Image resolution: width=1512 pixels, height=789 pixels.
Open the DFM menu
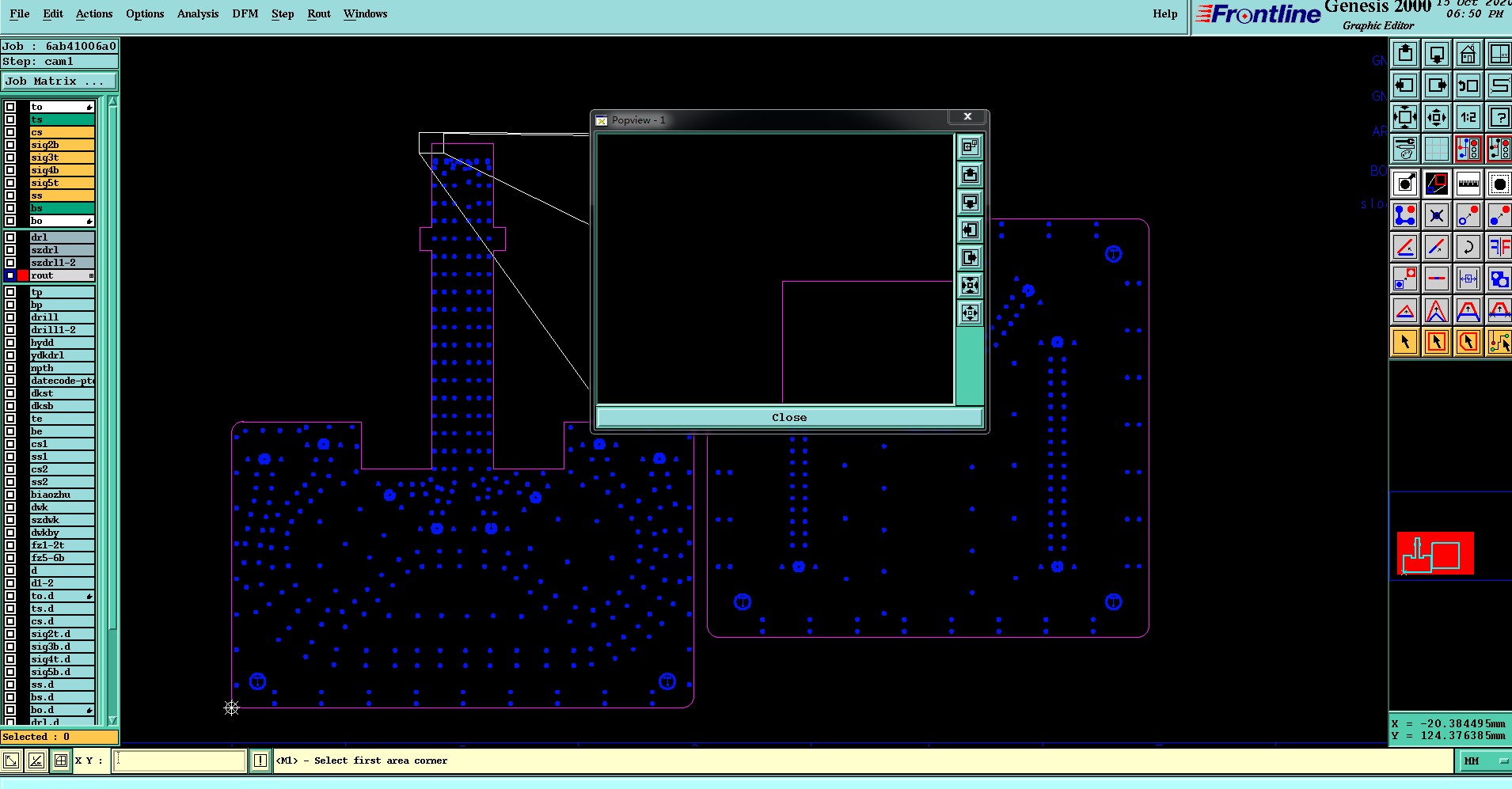pyautogui.click(x=245, y=13)
